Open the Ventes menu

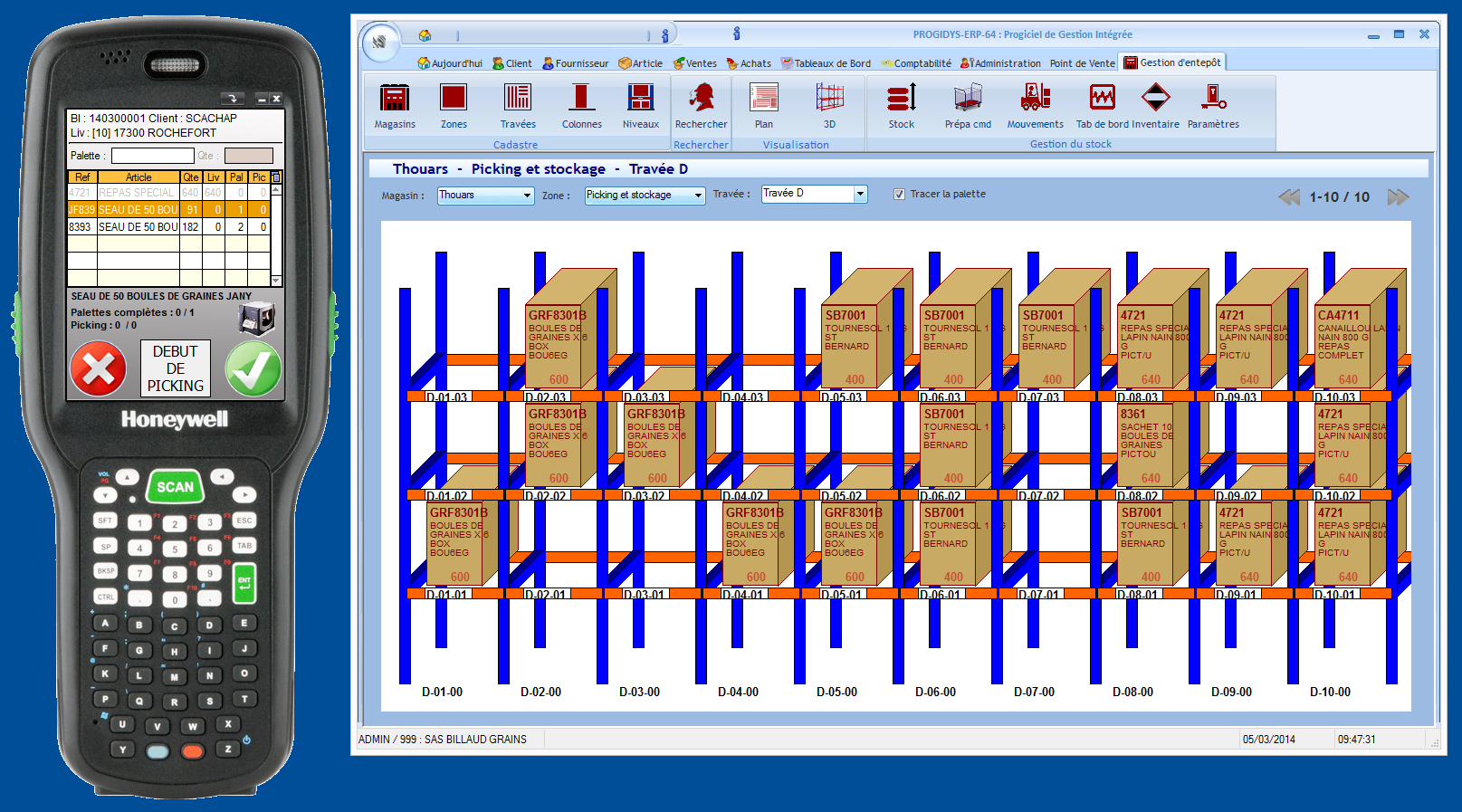[694, 63]
